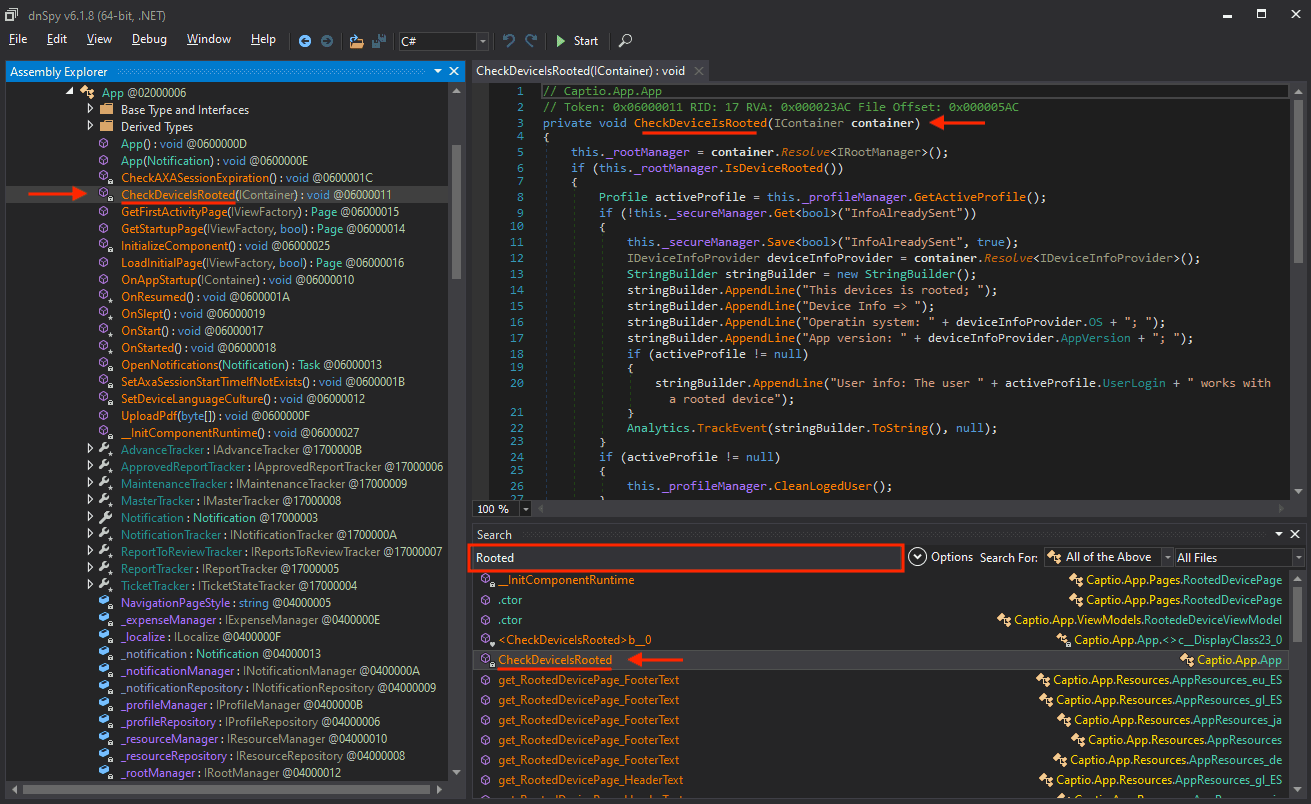The height and width of the screenshot is (804, 1311).
Task: Close the Assembly Explorer panel
Action: tap(454, 71)
